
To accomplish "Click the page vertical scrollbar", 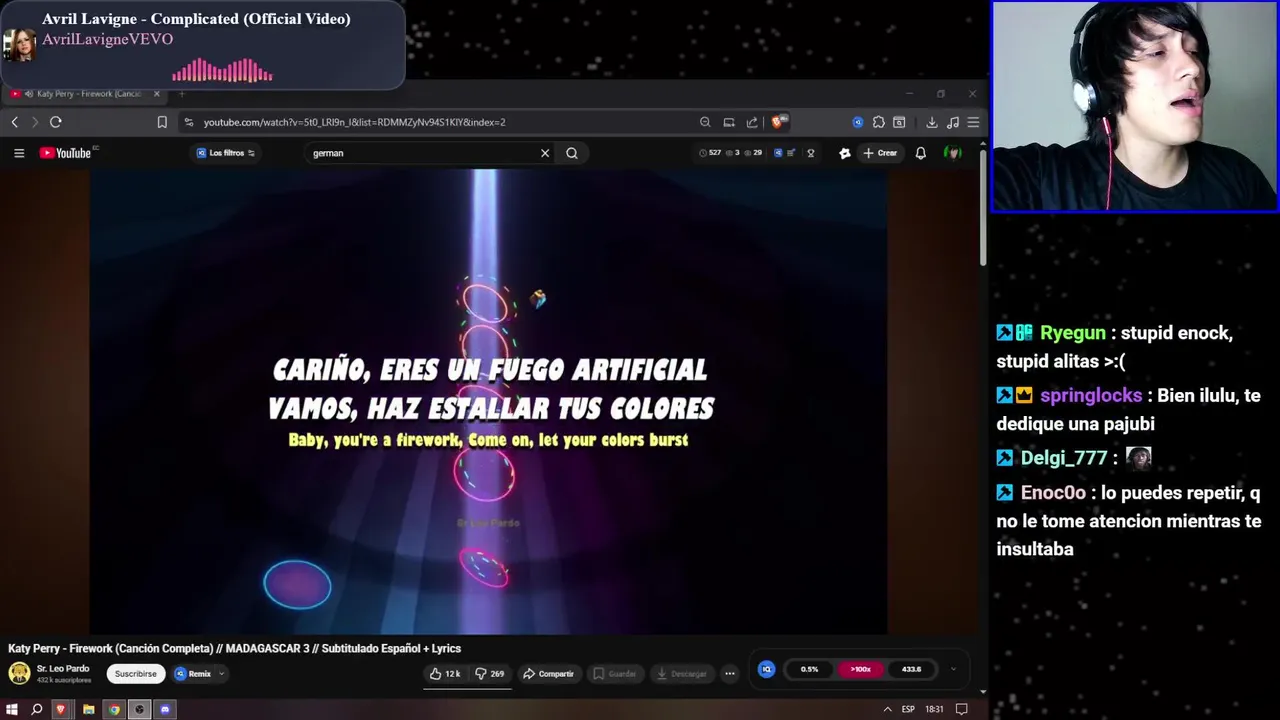I will tap(983, 208).
